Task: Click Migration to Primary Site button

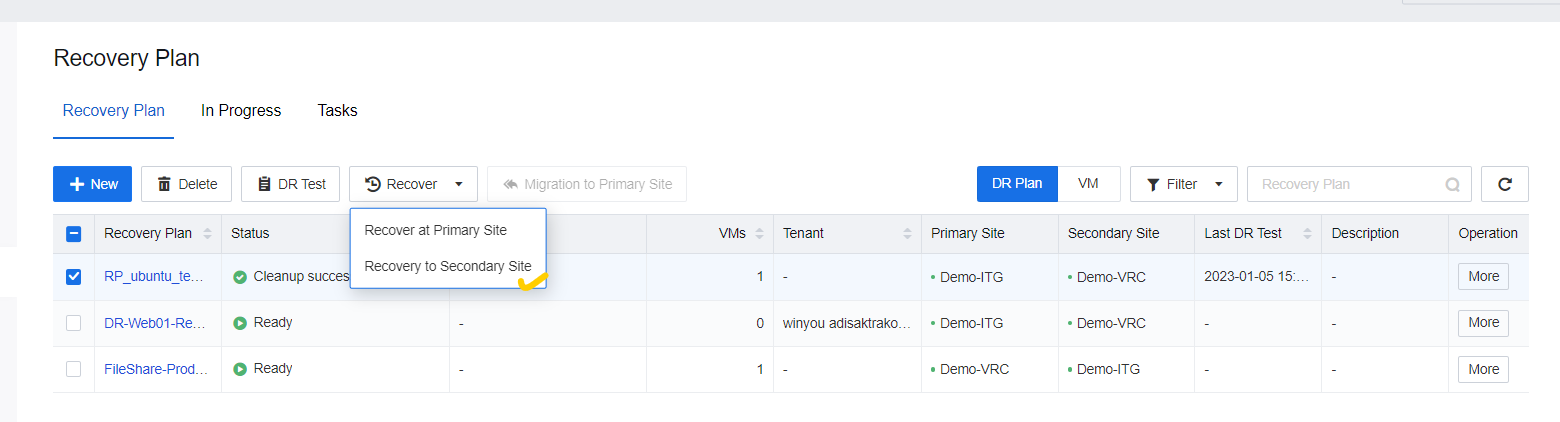Action: pos(587,184)
